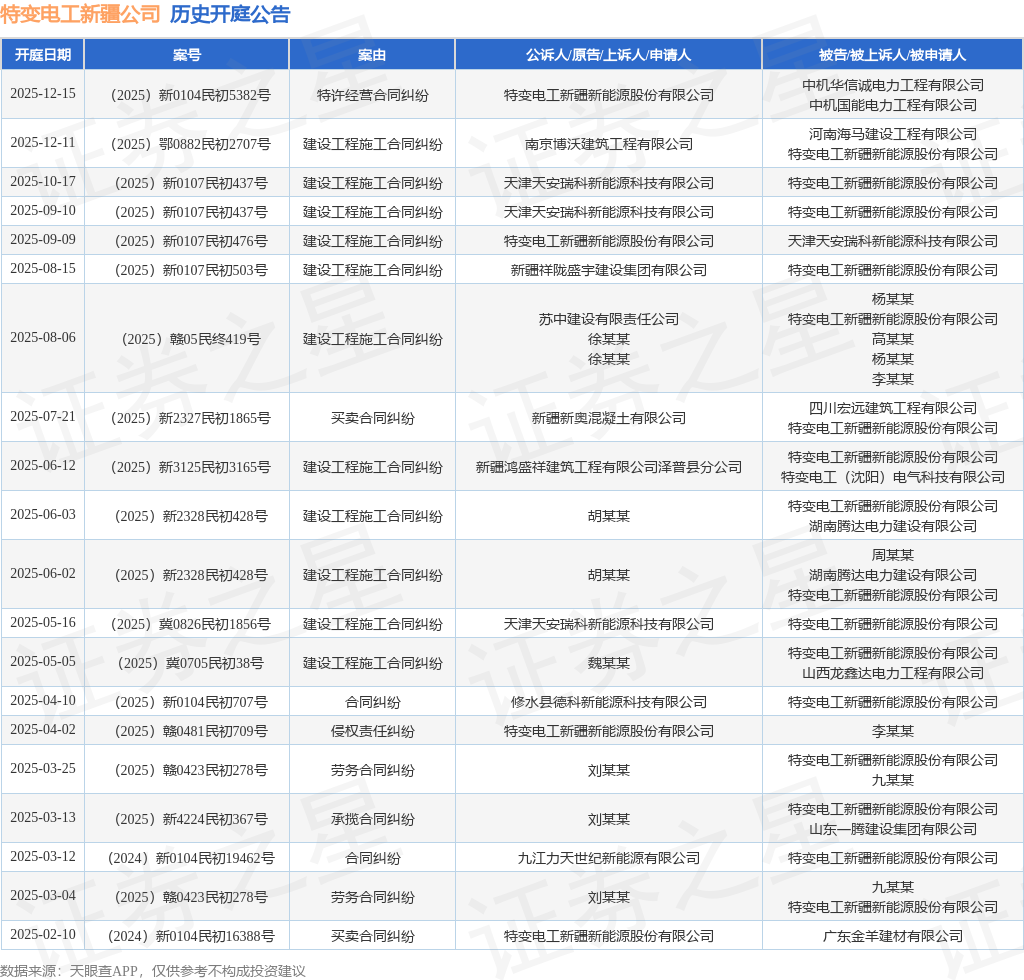Click plaintiff 魏某某
Viewport: 1024px width, 980px height.
click(x=609, y=663)
